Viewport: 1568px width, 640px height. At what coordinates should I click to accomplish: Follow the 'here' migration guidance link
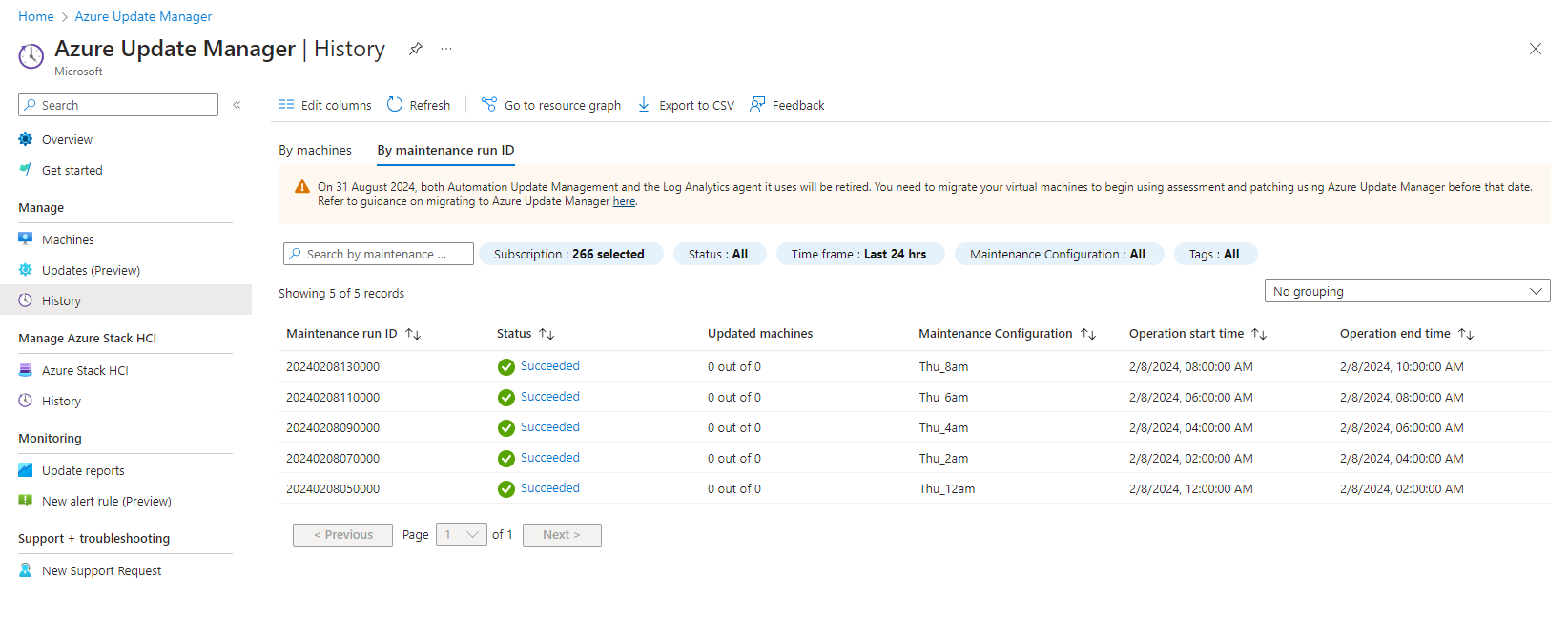click(624, 201)
